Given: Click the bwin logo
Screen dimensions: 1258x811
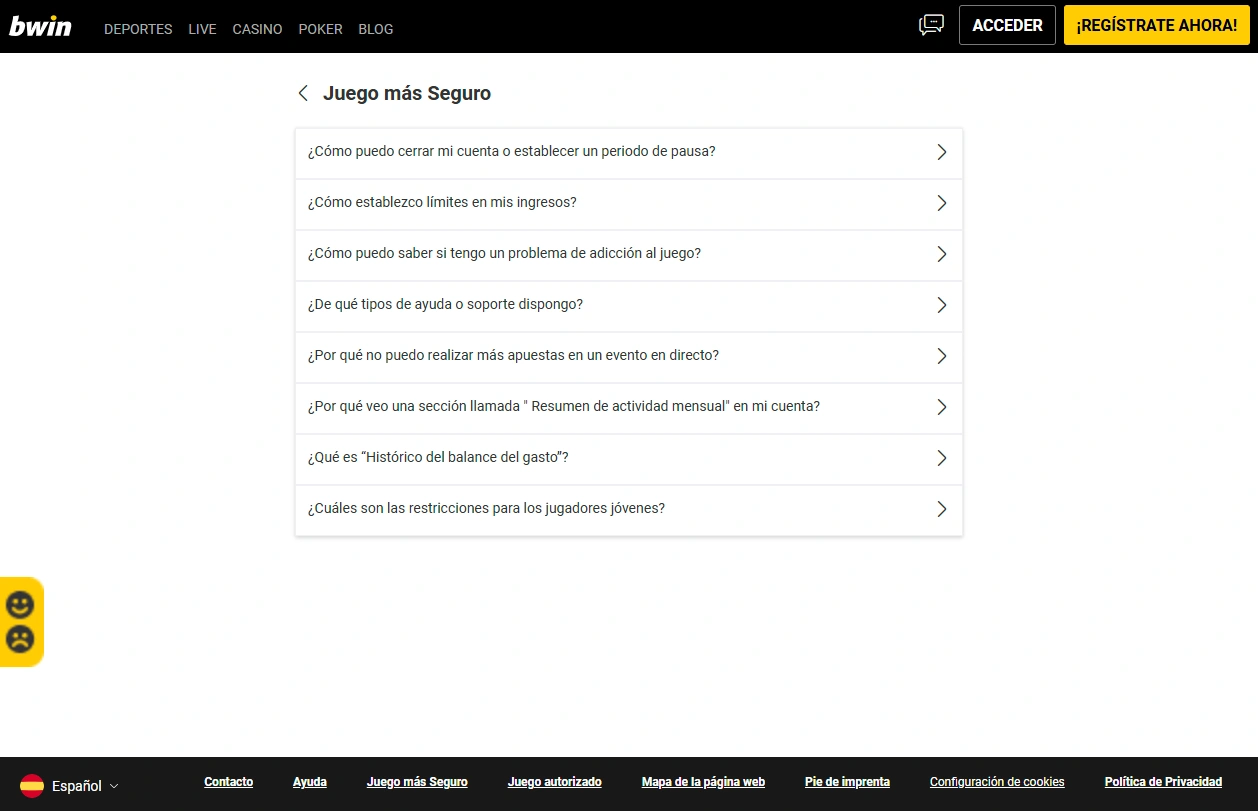Looking at the screenshot, I should pos(41,26).
